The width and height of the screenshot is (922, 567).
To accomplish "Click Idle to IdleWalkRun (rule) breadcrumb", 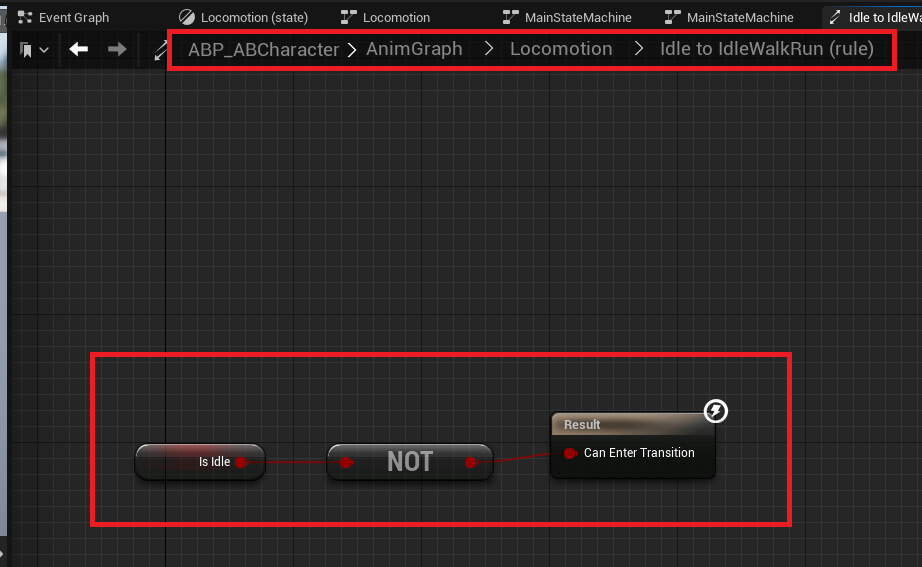I will pos(767,49).
